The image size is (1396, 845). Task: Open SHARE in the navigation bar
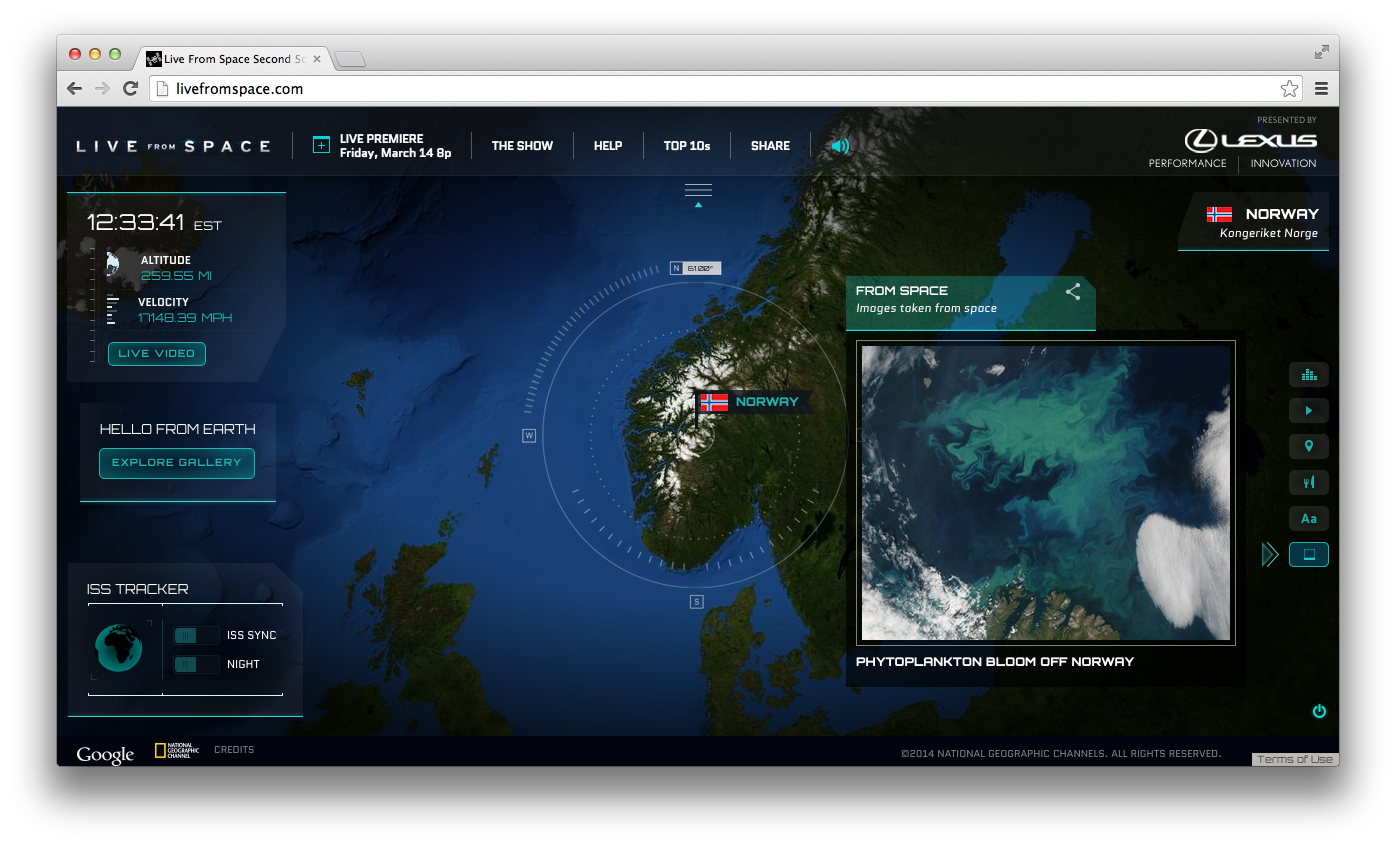770,146
